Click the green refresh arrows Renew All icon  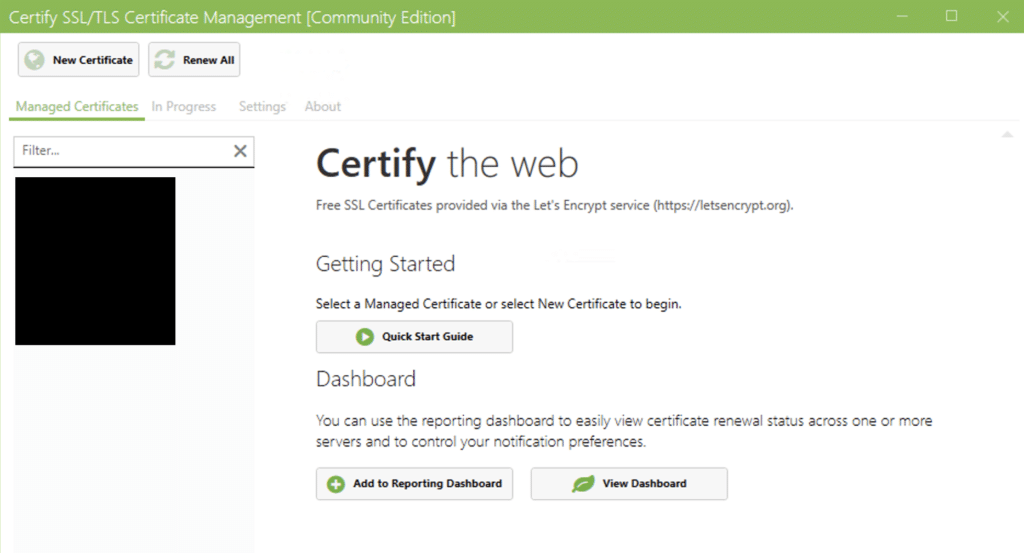165,60
